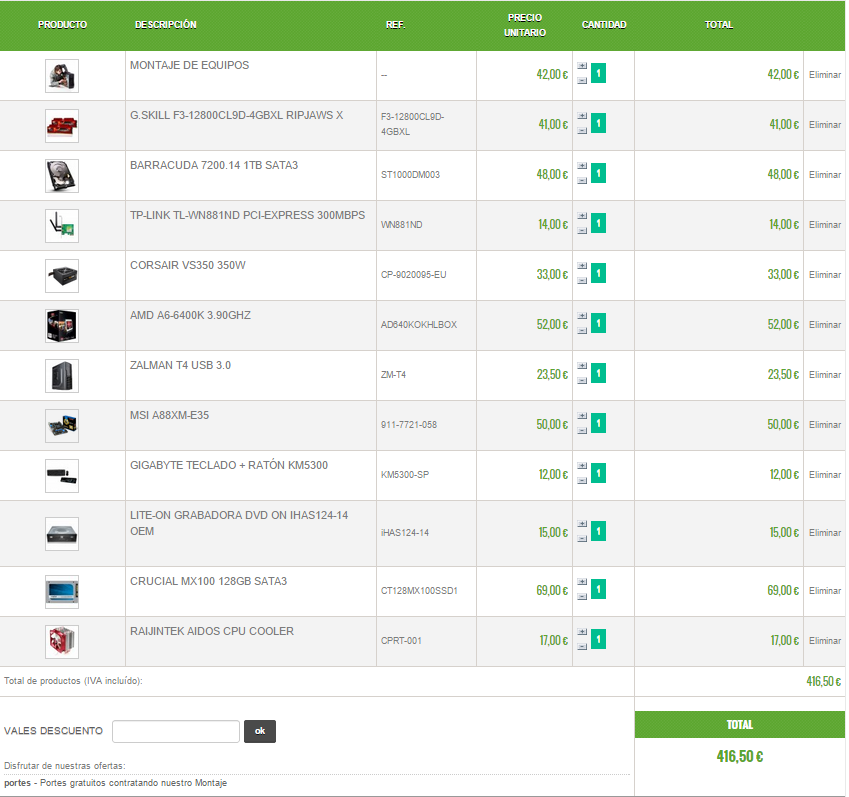Increase quantity of BARRACUDA 1TB drive
The height and width of the screenshot is (797, 849).
tap(582, 166)
